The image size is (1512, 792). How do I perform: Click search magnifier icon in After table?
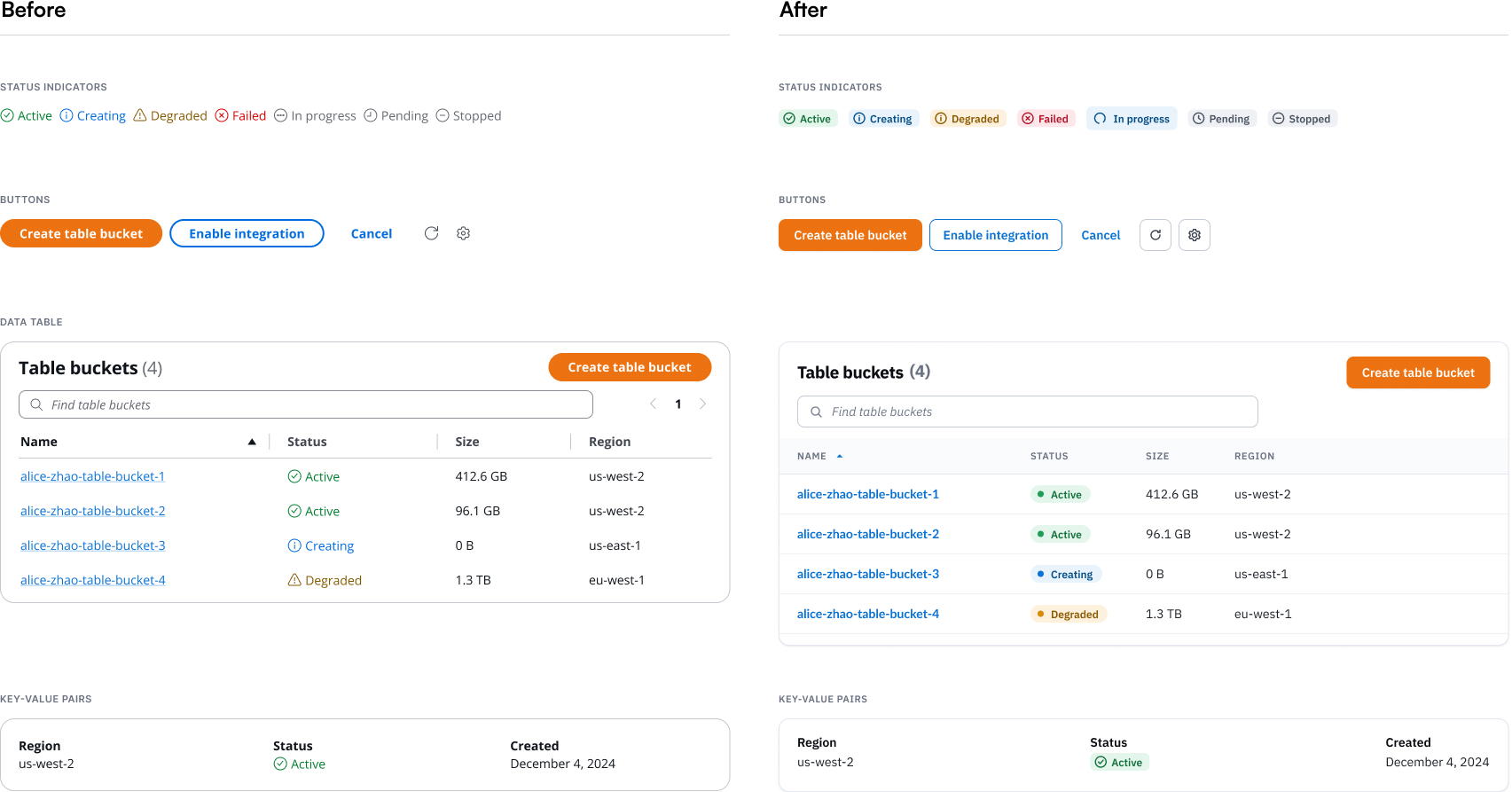point(816,412)
